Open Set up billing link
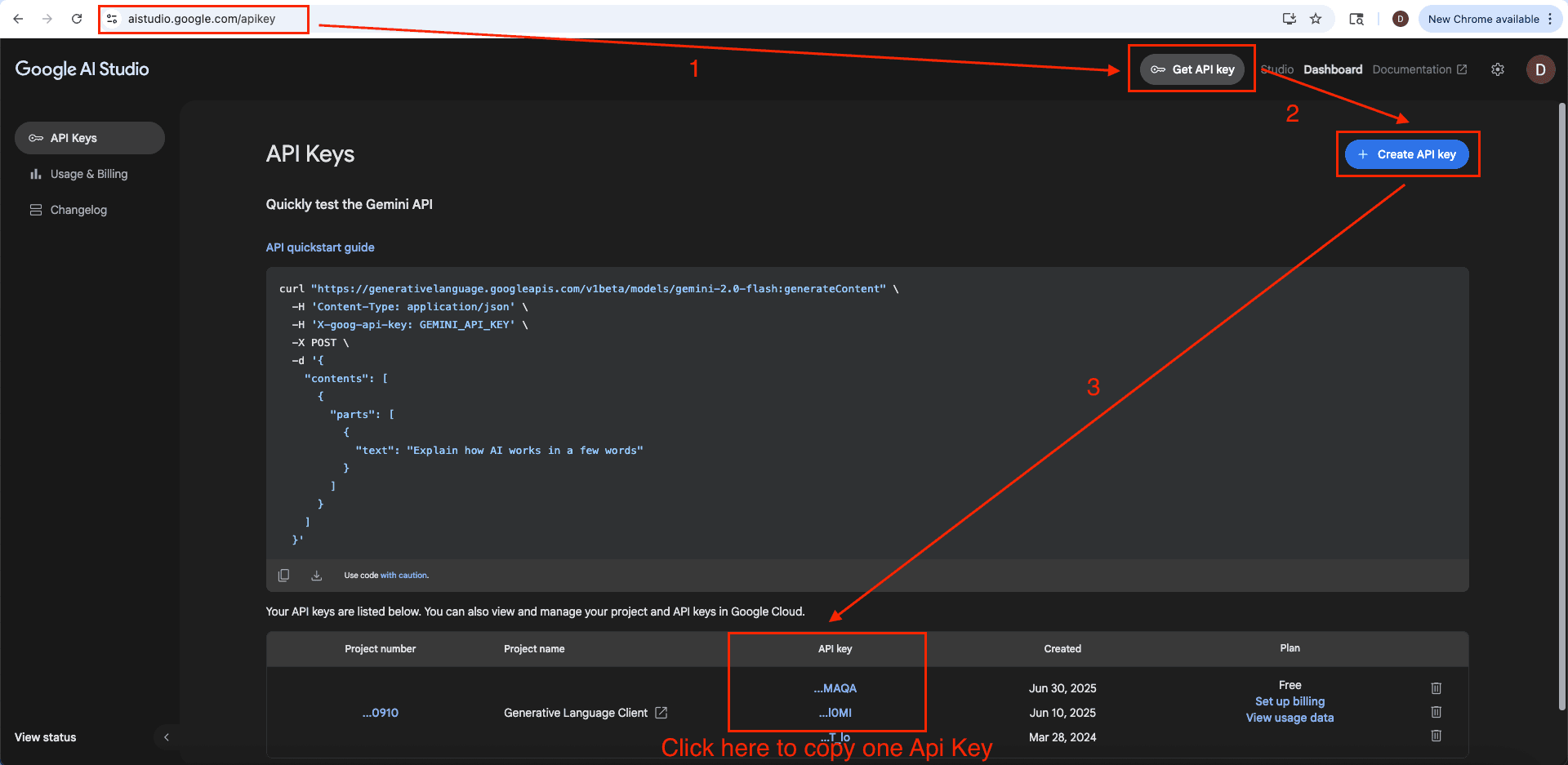This screenshot has height=765, width=1568. (1290, 701)
